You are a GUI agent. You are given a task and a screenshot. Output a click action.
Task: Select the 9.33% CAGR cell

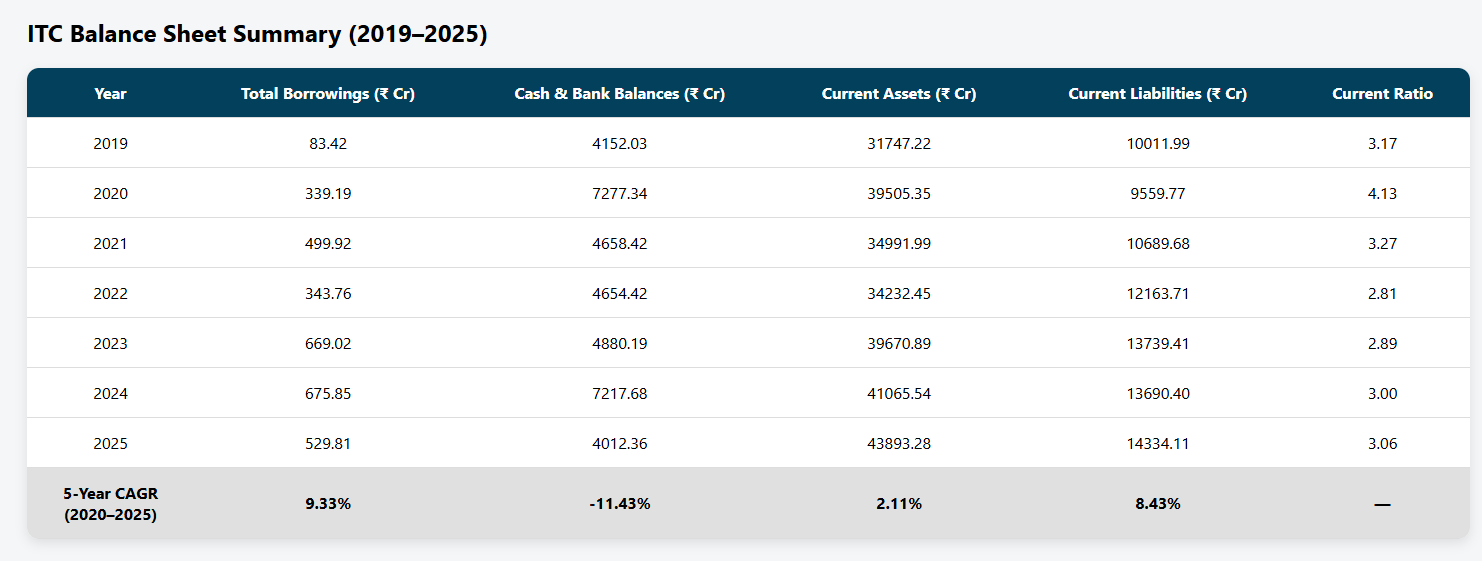coord(328,504)
